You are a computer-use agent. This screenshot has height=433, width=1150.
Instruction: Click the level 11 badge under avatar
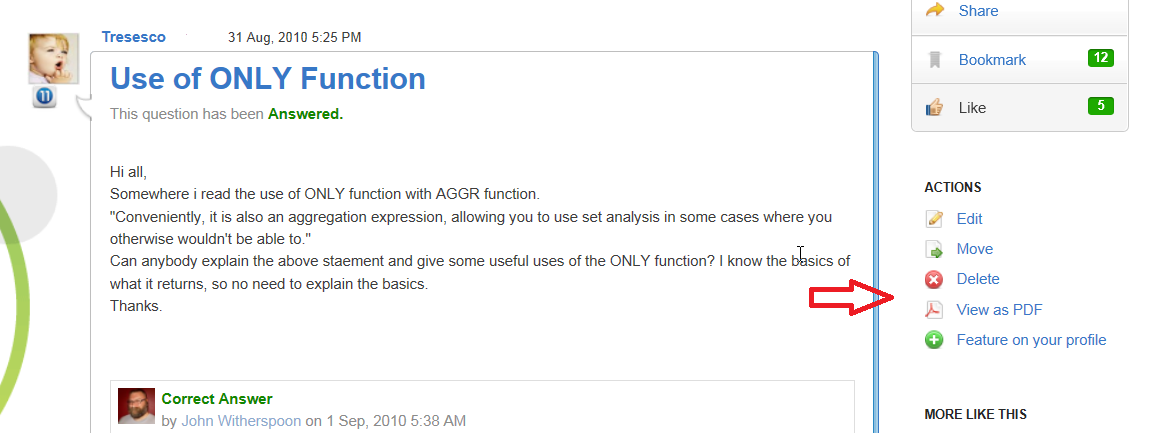coord(44,97)
